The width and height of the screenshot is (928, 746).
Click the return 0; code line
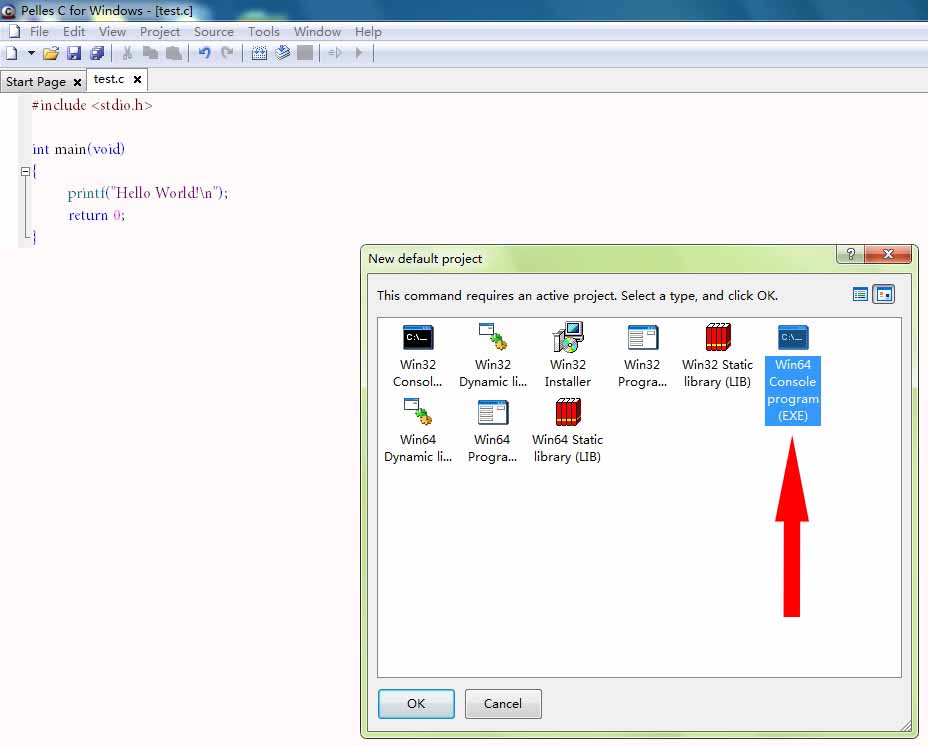(x=96, y=215)
